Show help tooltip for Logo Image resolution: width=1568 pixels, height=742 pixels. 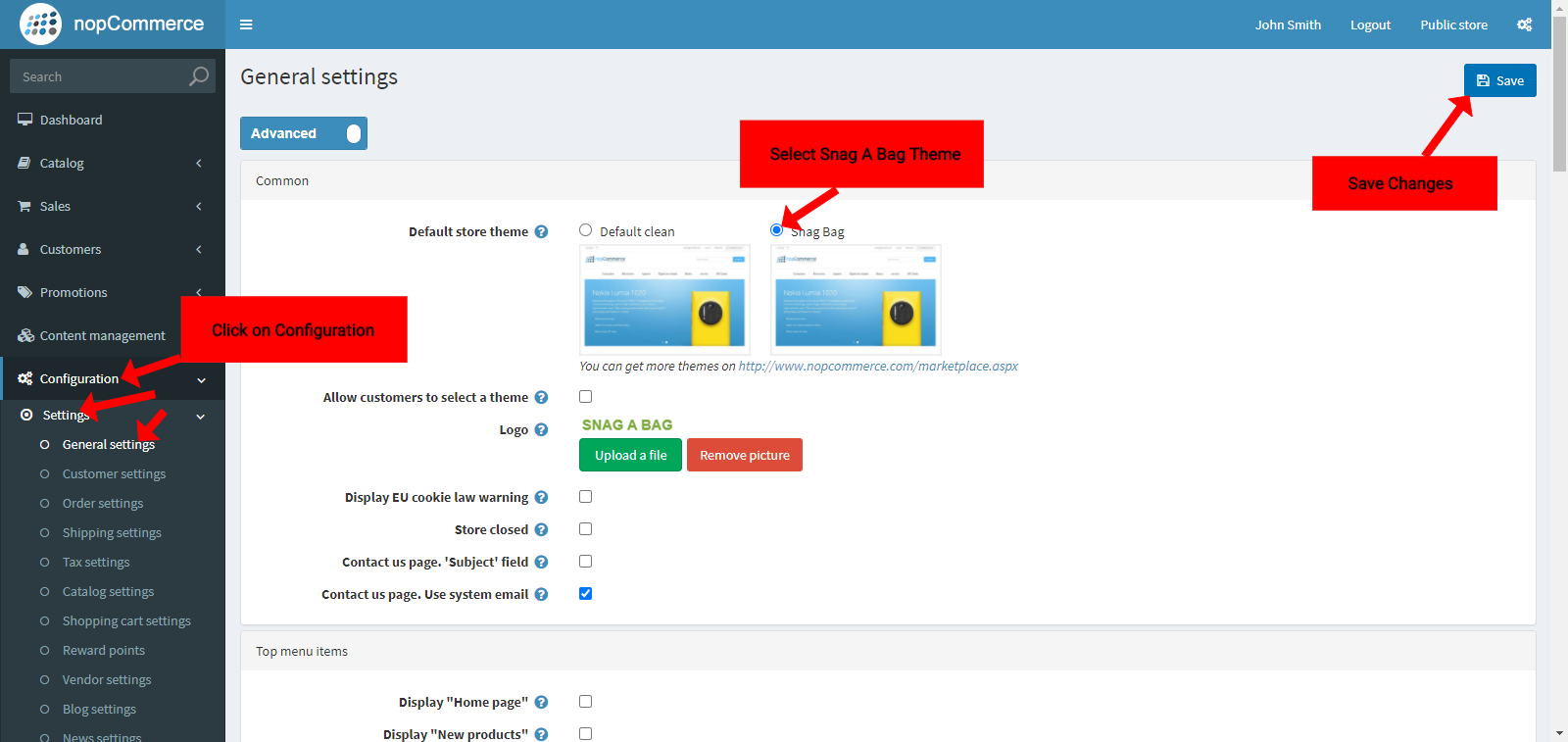[x=541, y=429]
